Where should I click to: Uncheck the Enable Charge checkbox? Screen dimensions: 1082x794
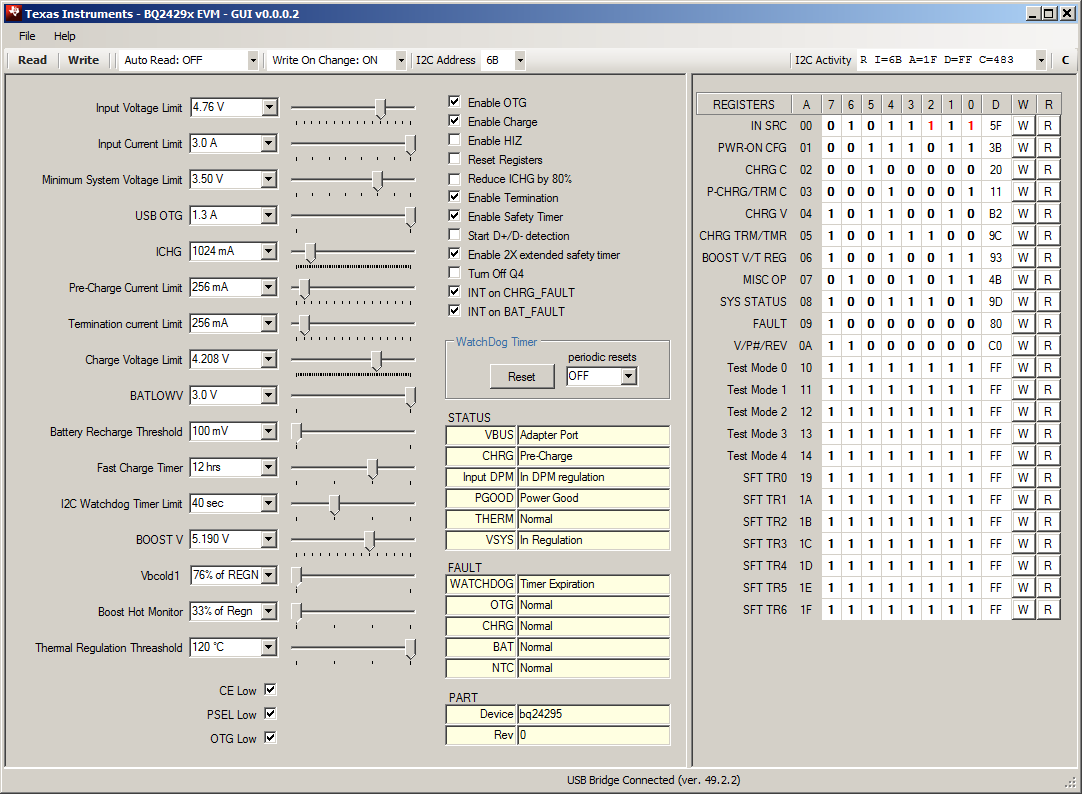point(454,121)
